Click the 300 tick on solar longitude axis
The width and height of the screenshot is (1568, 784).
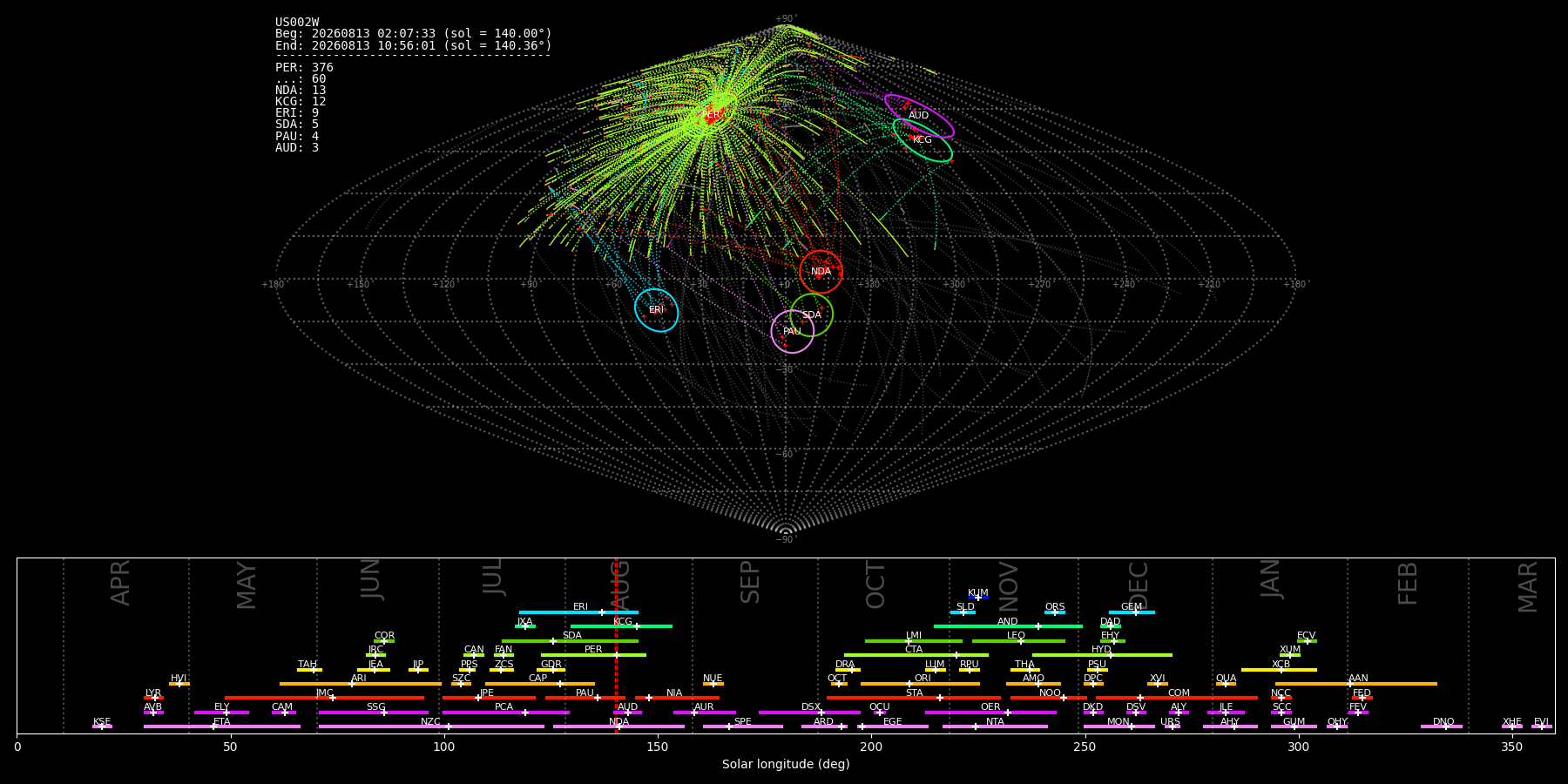[x=1298, y=747]
